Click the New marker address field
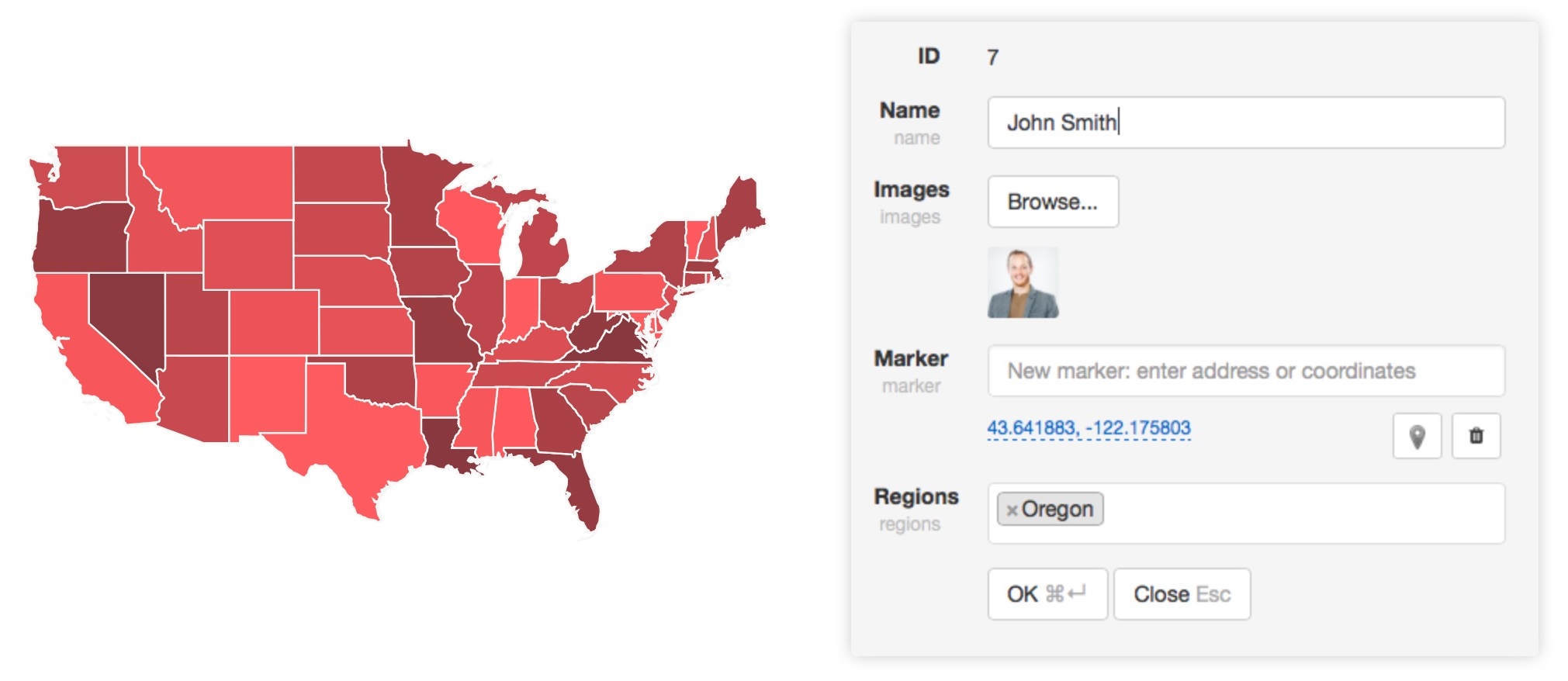The height and width of the screenshot is (681, 1568). click(x=1246, y=371)
